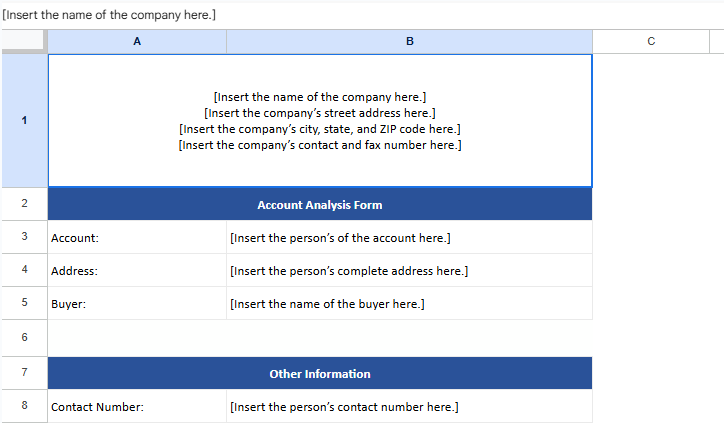This screenshot has width=724, height=423.
Task: Select row 6 header
Action: pyautogui.click(x=24, y=337)
